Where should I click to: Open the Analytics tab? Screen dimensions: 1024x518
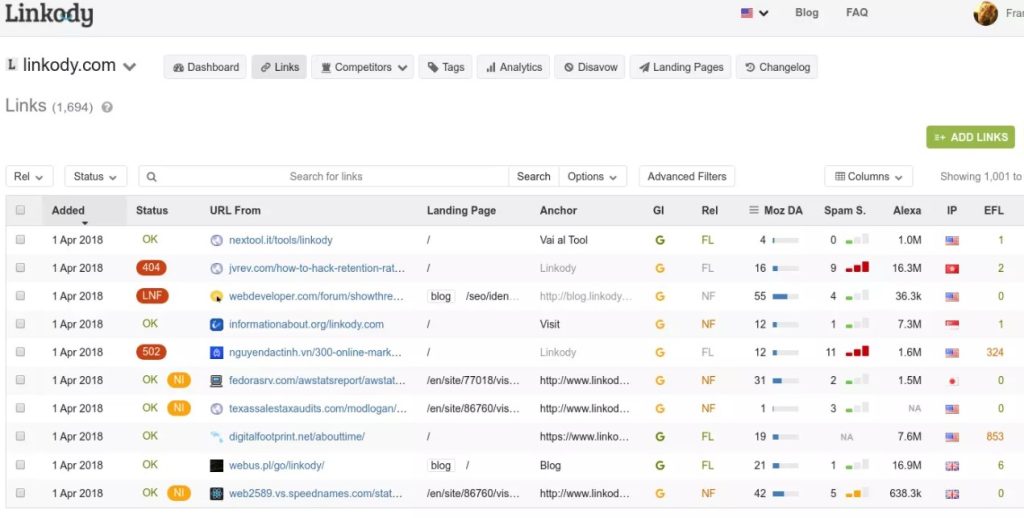pyautogui.click(x=513, y=67)
